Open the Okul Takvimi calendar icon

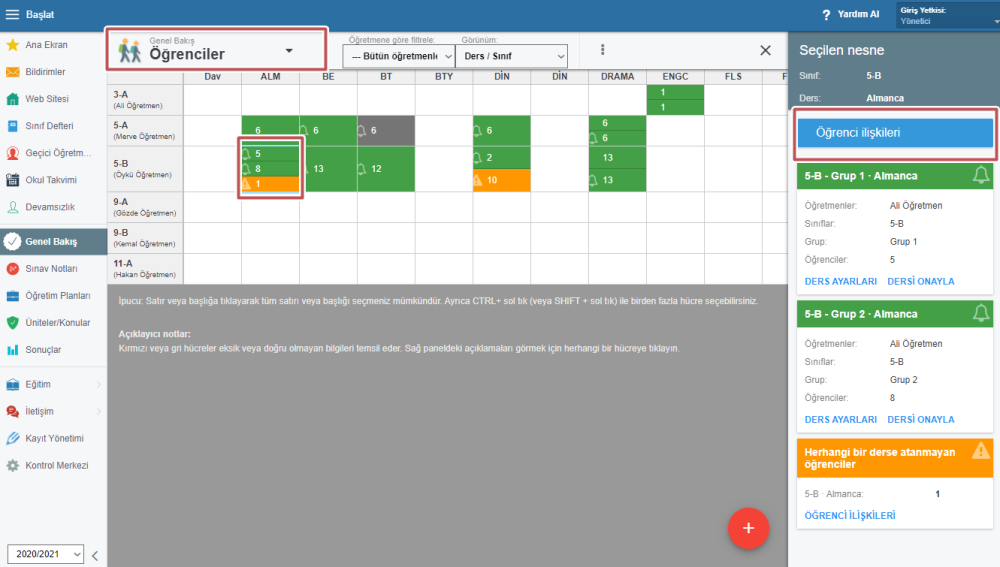click(x=12, y=180)
